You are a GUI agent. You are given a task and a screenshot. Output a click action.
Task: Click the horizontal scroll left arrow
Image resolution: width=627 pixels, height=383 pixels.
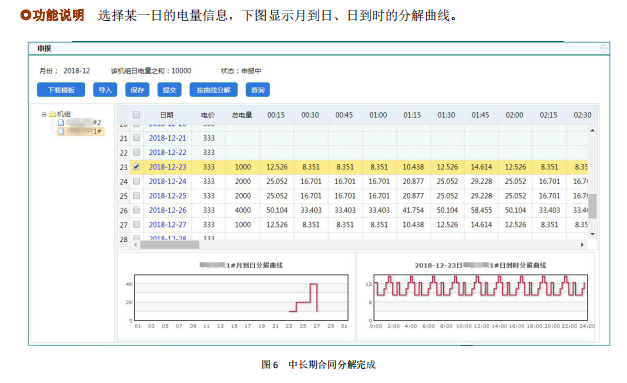(136, 245)
